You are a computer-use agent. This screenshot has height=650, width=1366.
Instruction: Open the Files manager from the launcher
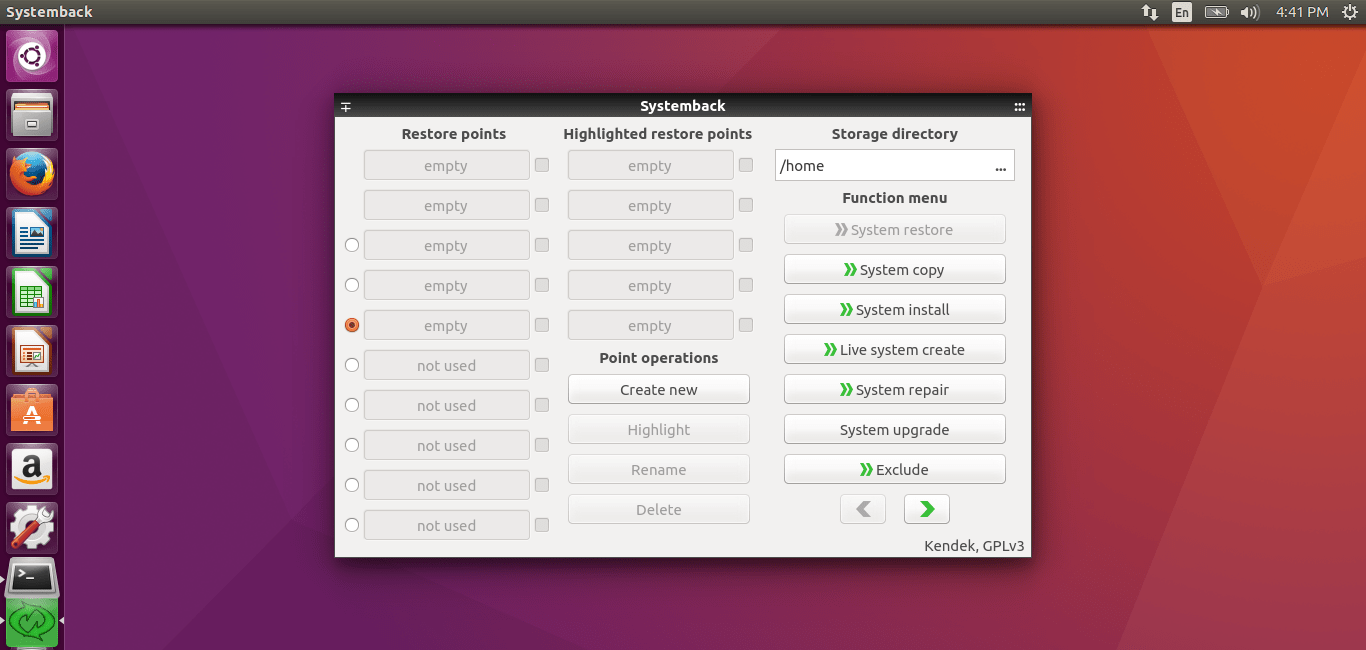pyautogui.click(x=32, y=115)
